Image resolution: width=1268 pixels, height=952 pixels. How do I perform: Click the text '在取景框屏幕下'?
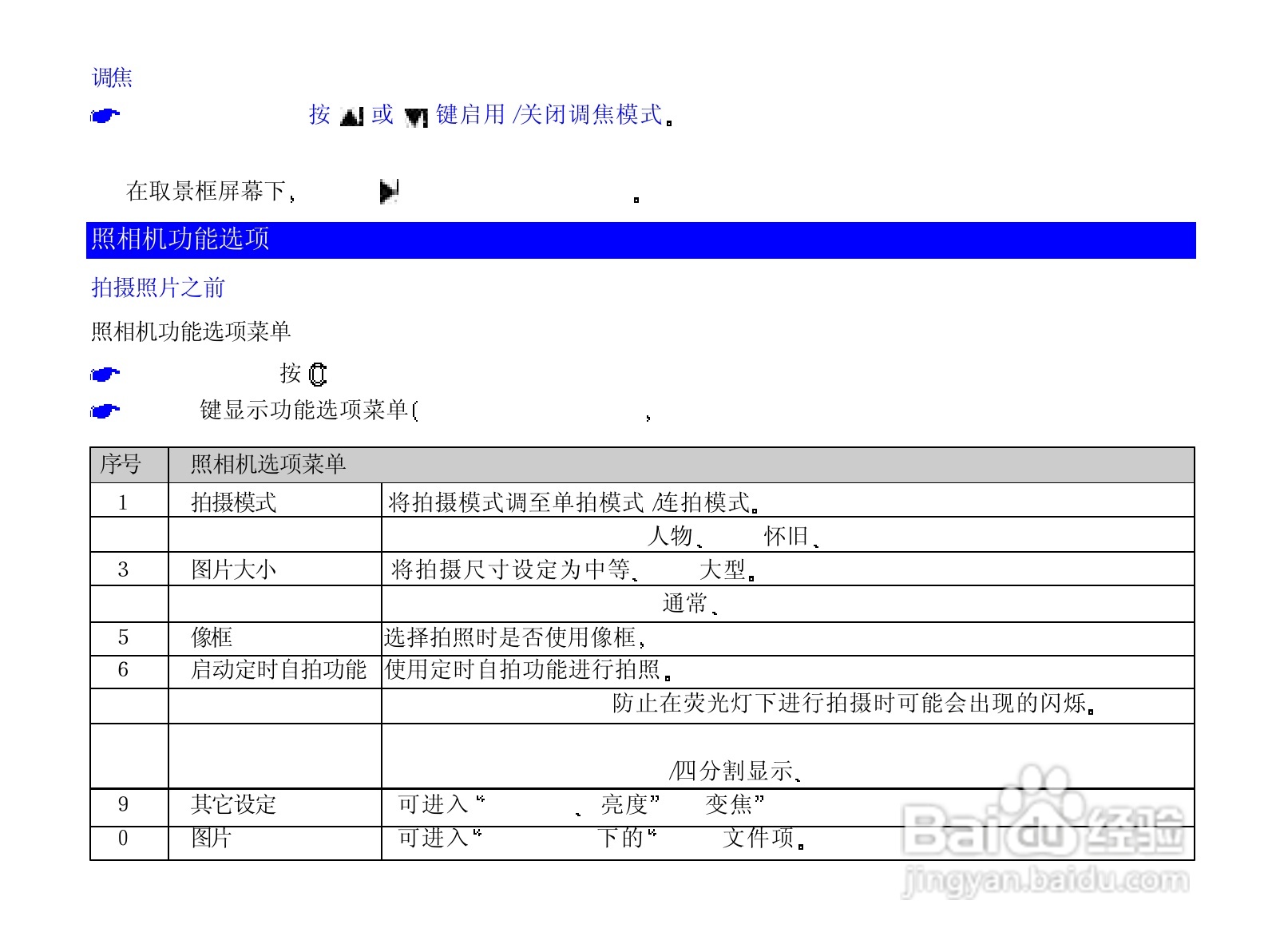click(206, 191)
